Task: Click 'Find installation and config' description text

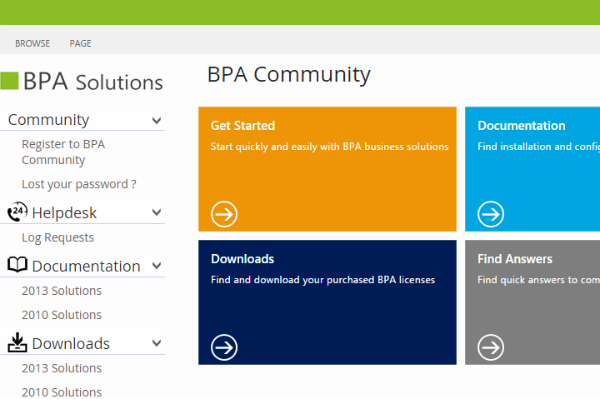Action: tap(538, 147)
